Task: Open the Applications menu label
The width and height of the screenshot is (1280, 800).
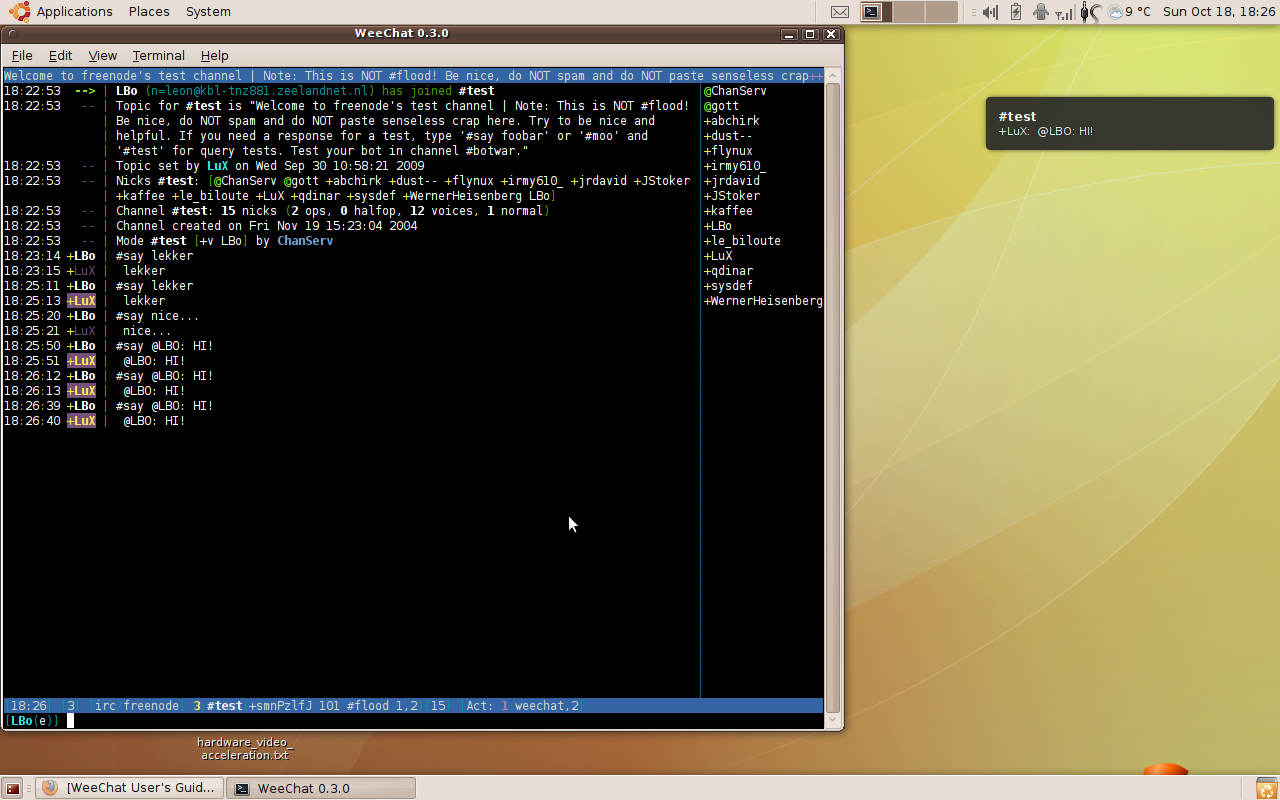Action: (x=75, y=12)
